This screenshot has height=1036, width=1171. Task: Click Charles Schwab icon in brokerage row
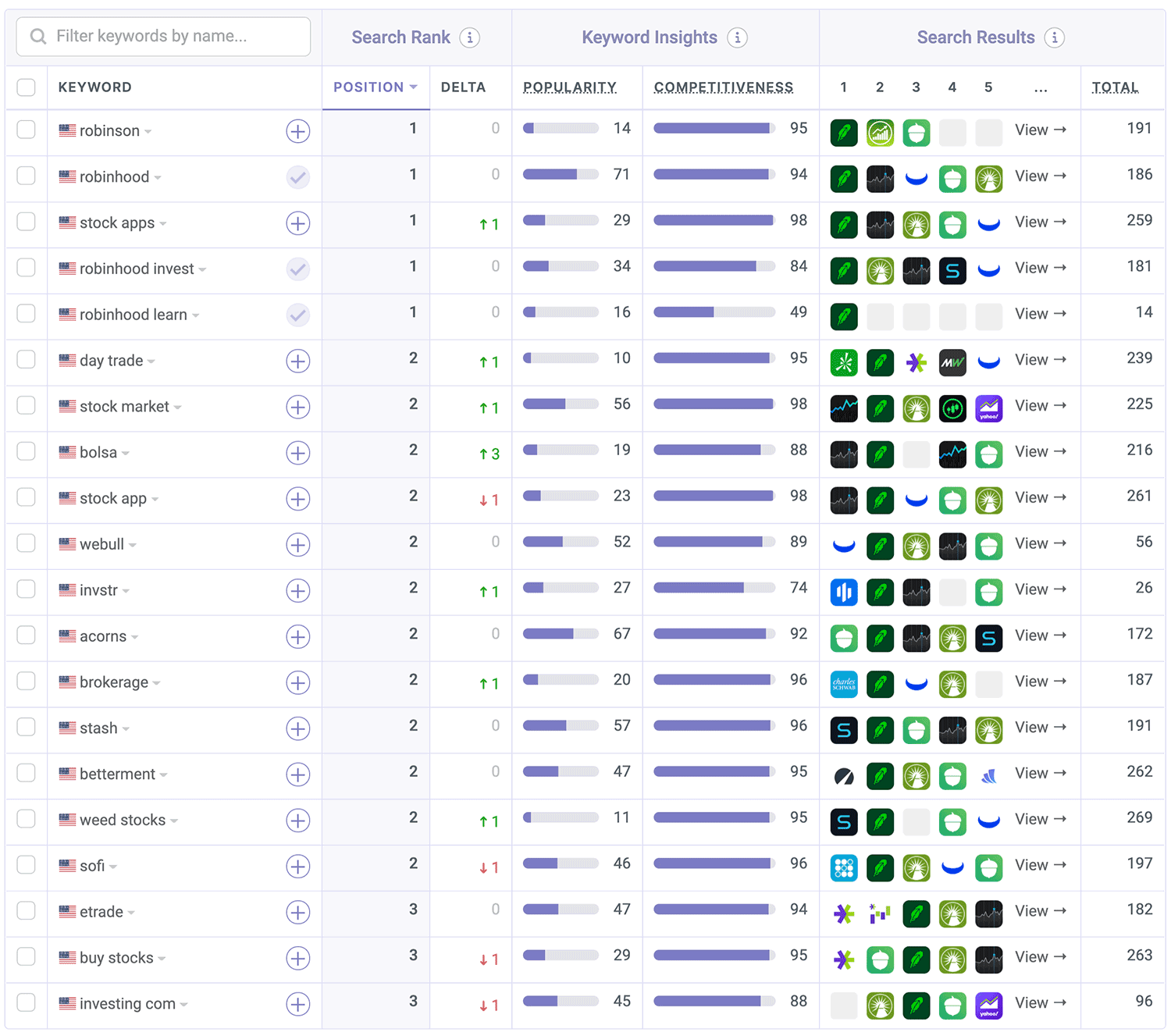click(x=844, y=684)
